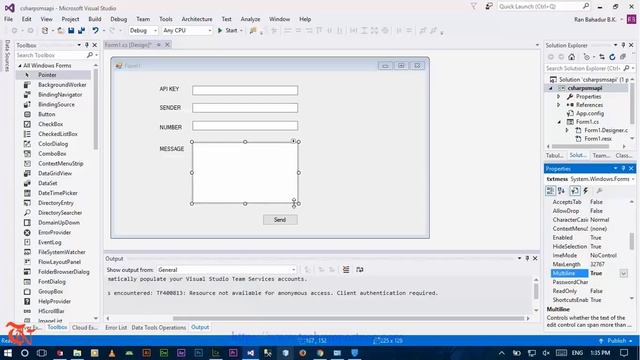Click the Solution Explorer Home icon

click(x=571, y=57)
